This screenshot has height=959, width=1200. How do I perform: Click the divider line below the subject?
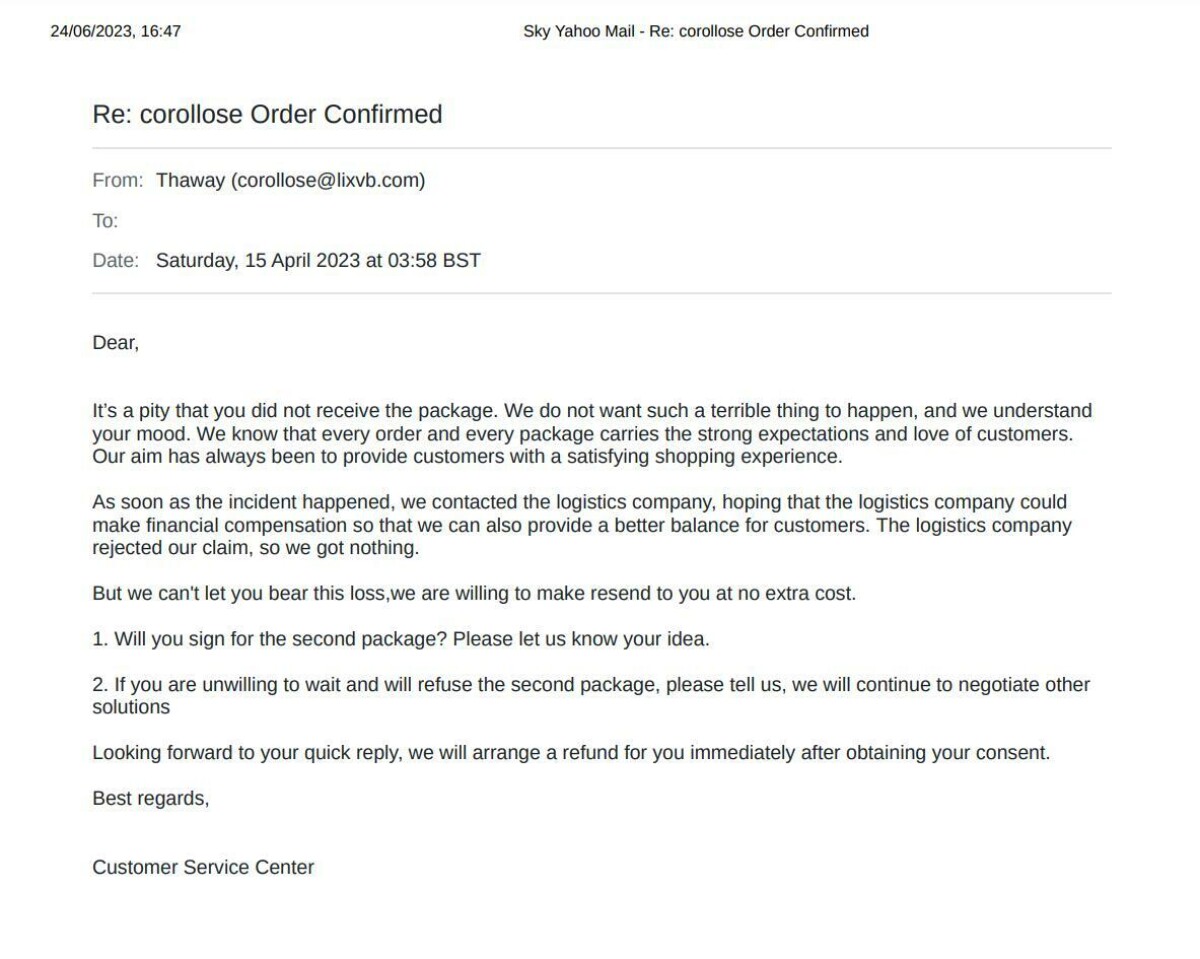(601, 148)
